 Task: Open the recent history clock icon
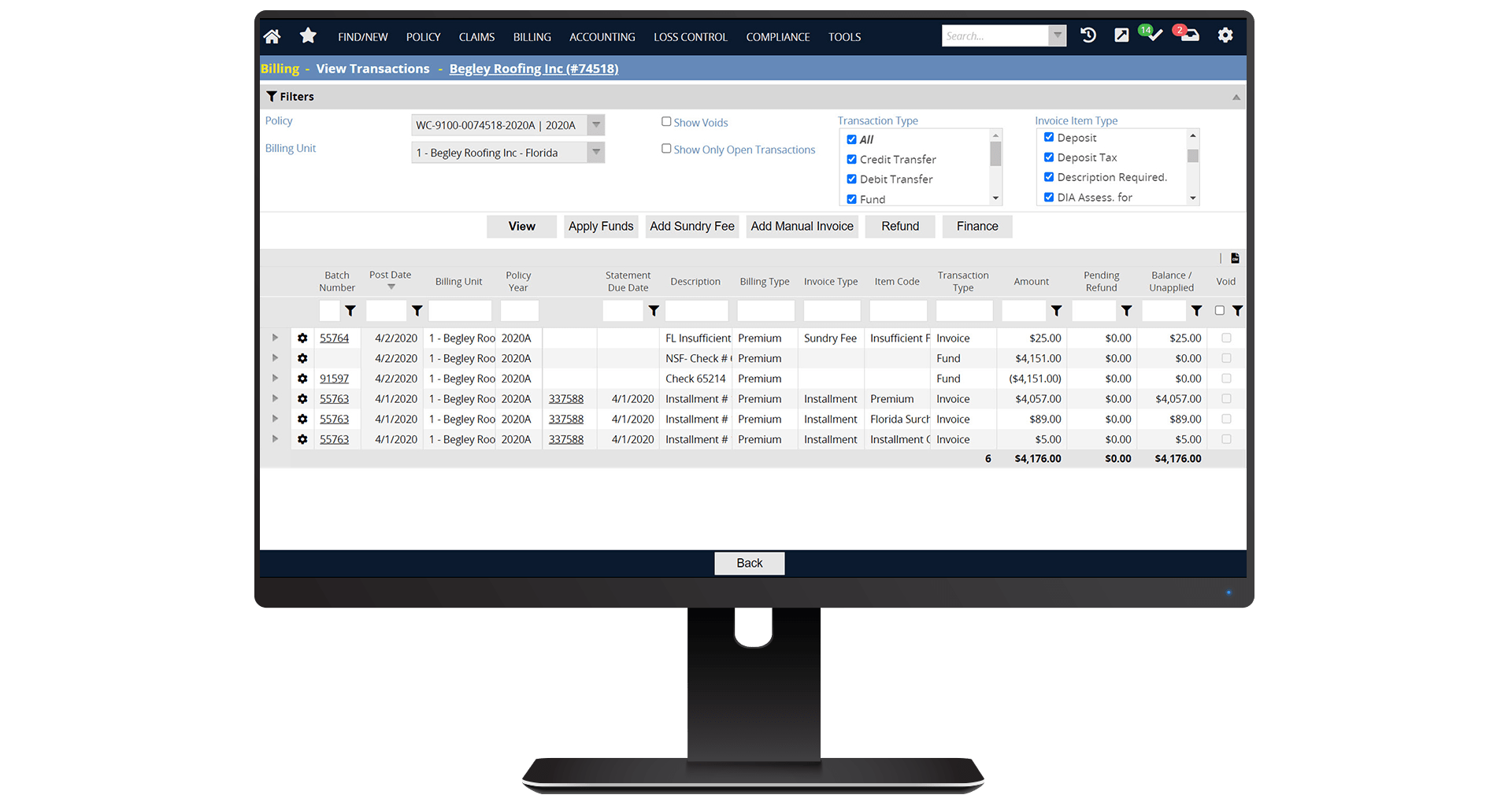1088,35
